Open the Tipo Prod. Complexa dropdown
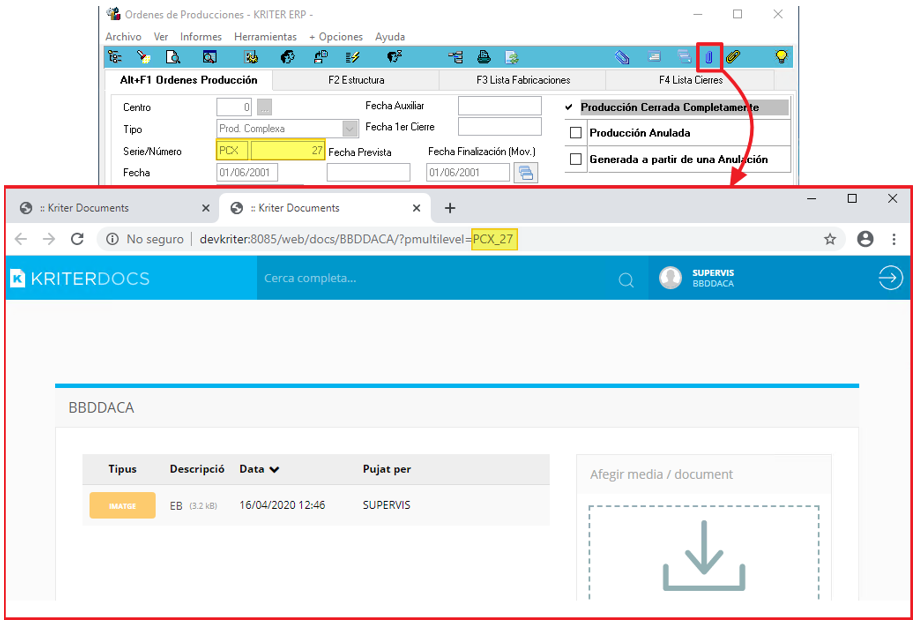Viewport: 918px width, 624px height. tap(350, 129)
